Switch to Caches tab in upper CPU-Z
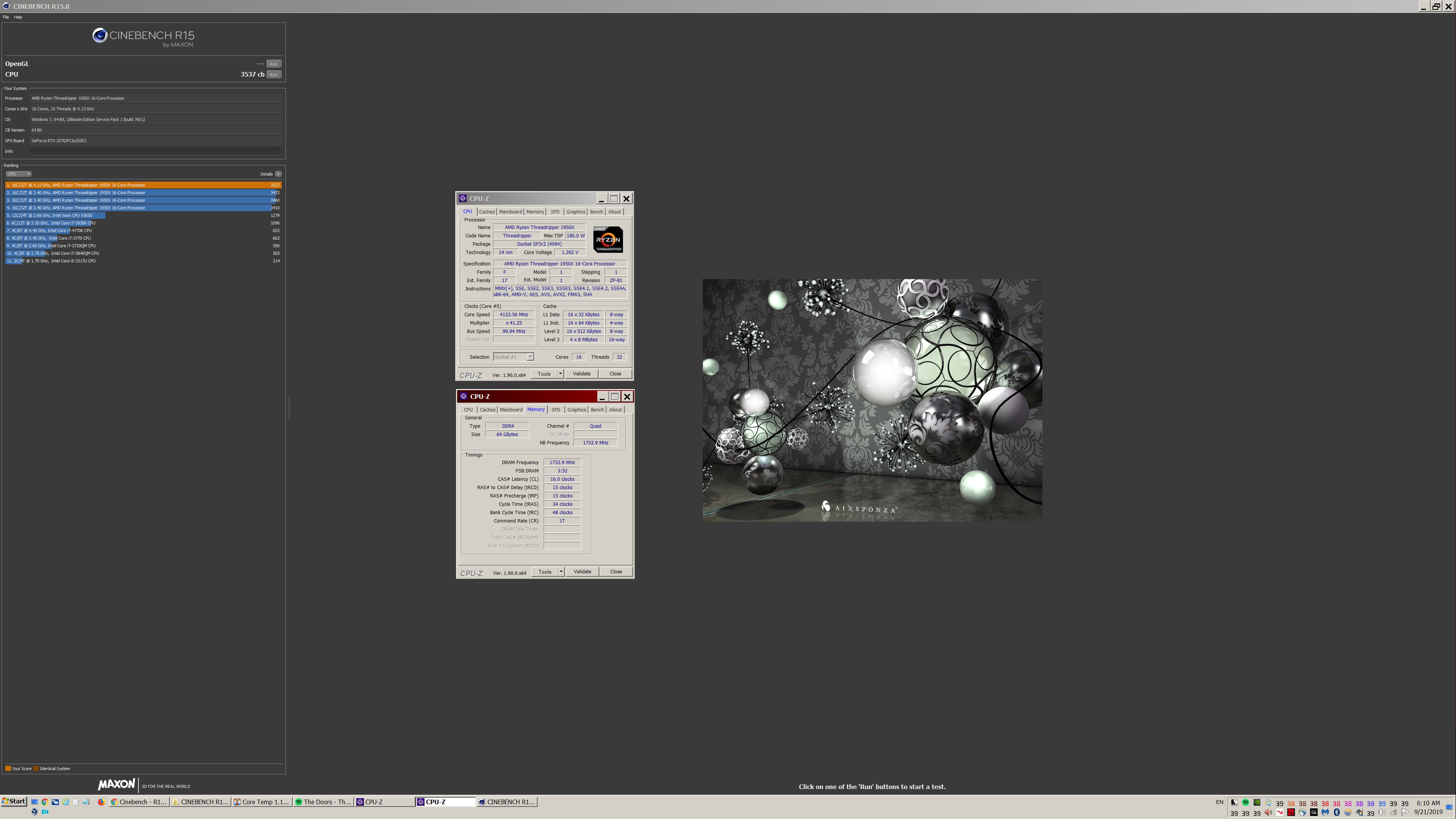 tap(487, 212)
